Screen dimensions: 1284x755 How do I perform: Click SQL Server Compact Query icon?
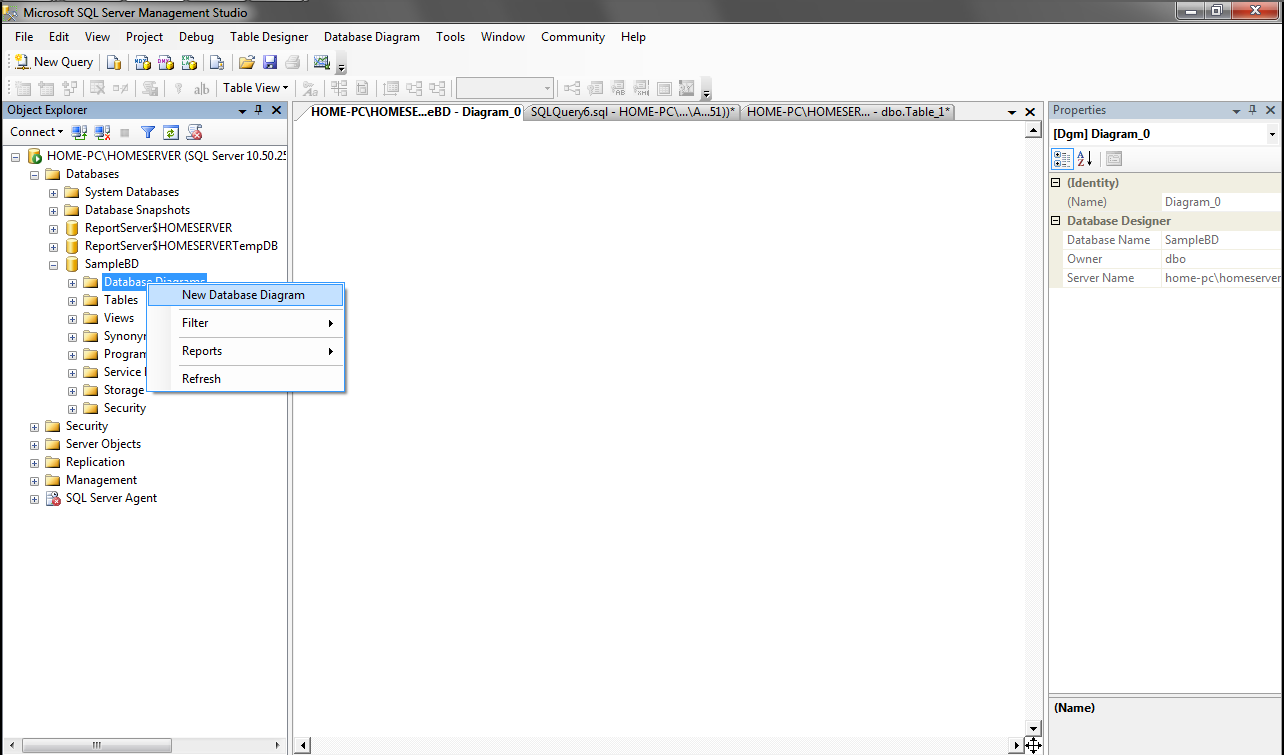pos(216,62)
